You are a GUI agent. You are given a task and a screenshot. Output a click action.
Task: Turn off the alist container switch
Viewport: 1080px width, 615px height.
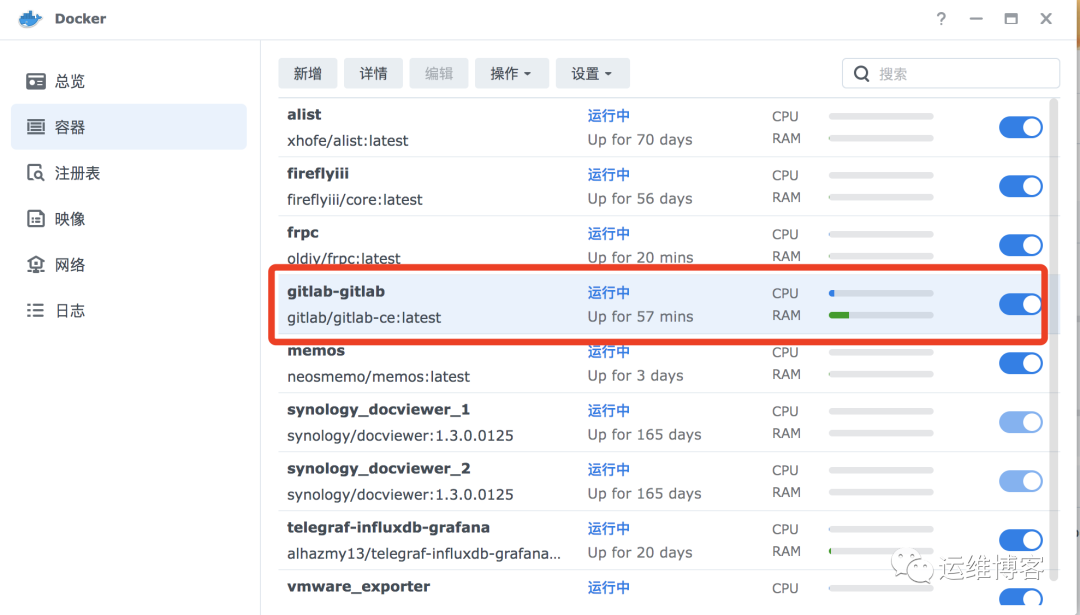tap(1021, 127)
